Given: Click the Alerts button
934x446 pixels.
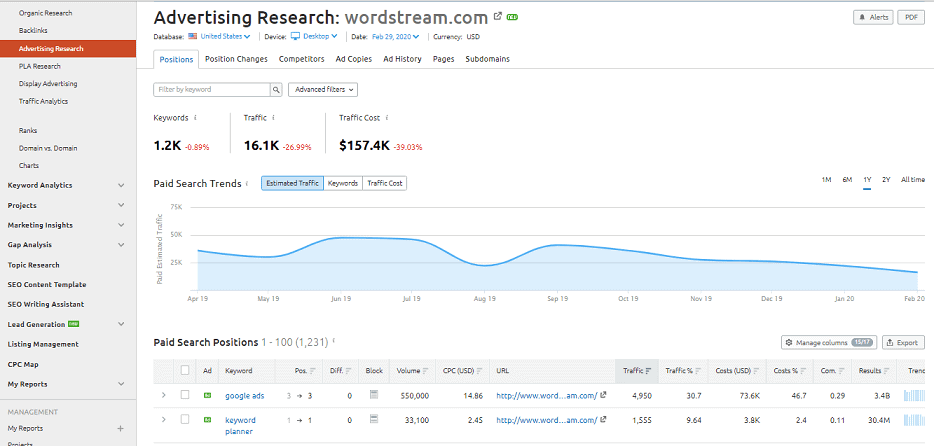Looking at the screenshot, I should [874, 17].
